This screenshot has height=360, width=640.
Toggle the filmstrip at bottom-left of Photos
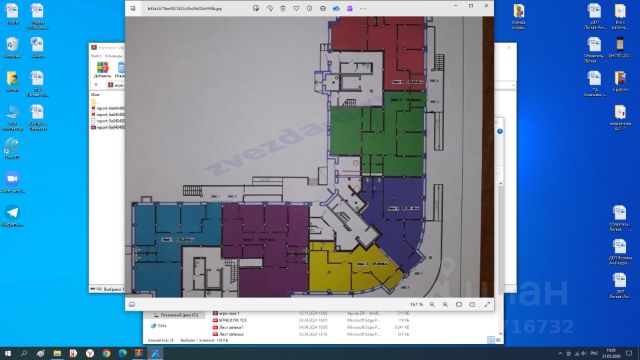point(132,304)
